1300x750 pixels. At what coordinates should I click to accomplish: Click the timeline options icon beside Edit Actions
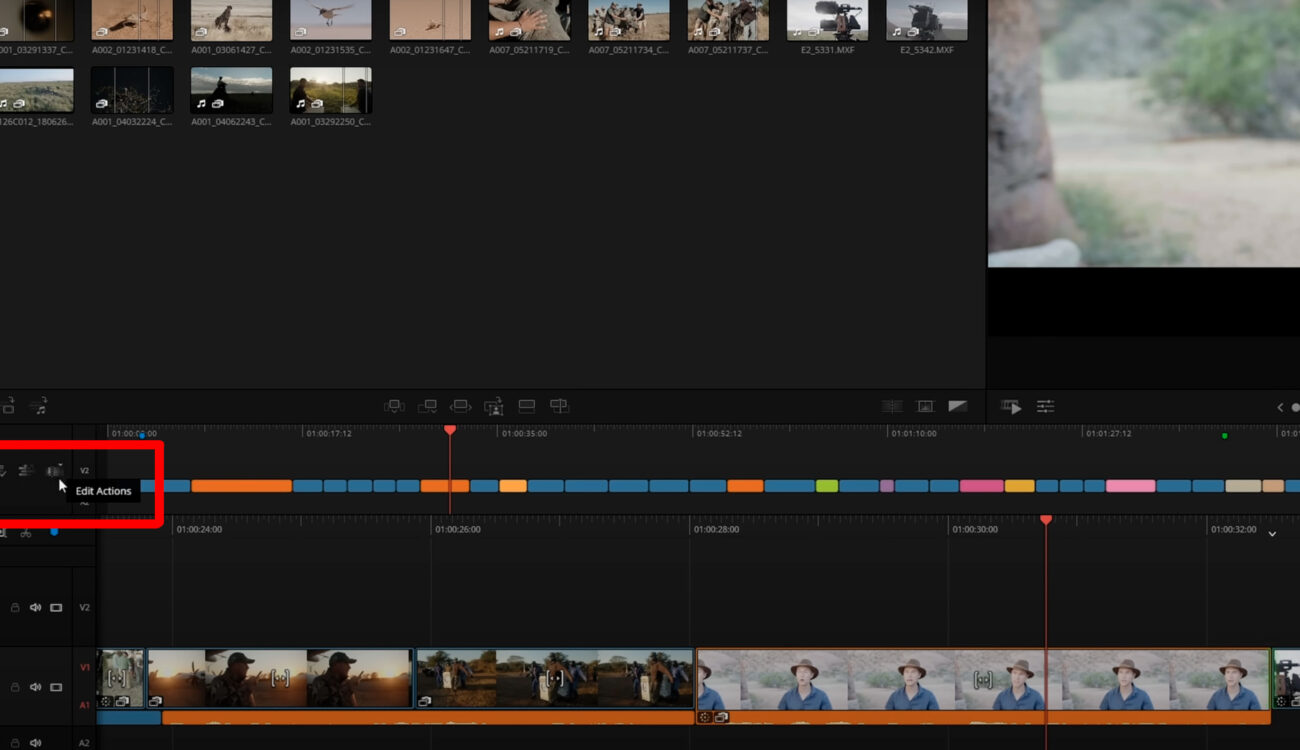coord(26,470)
